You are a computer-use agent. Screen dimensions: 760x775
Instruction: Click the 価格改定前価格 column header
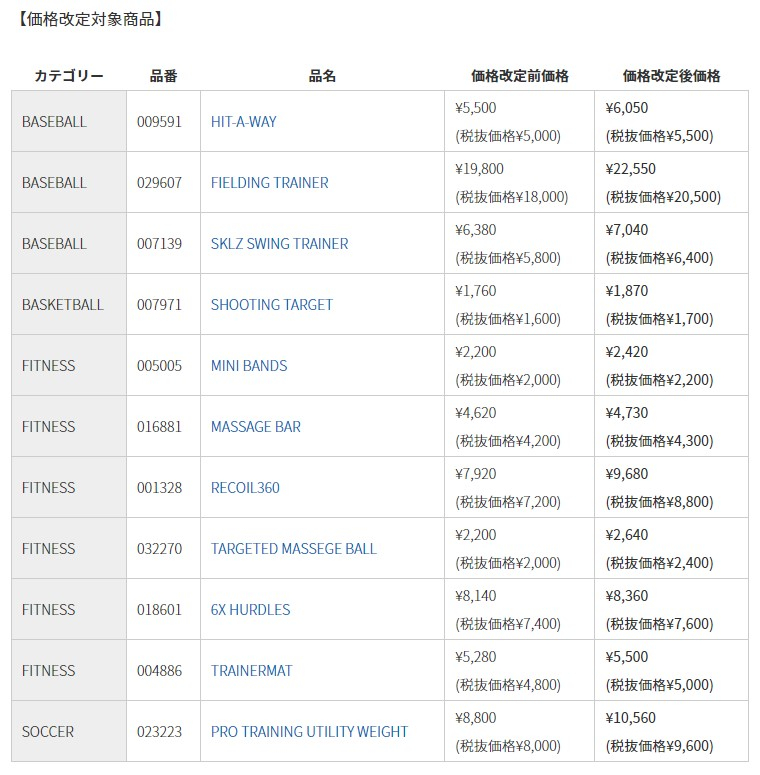tap(519, 76)
